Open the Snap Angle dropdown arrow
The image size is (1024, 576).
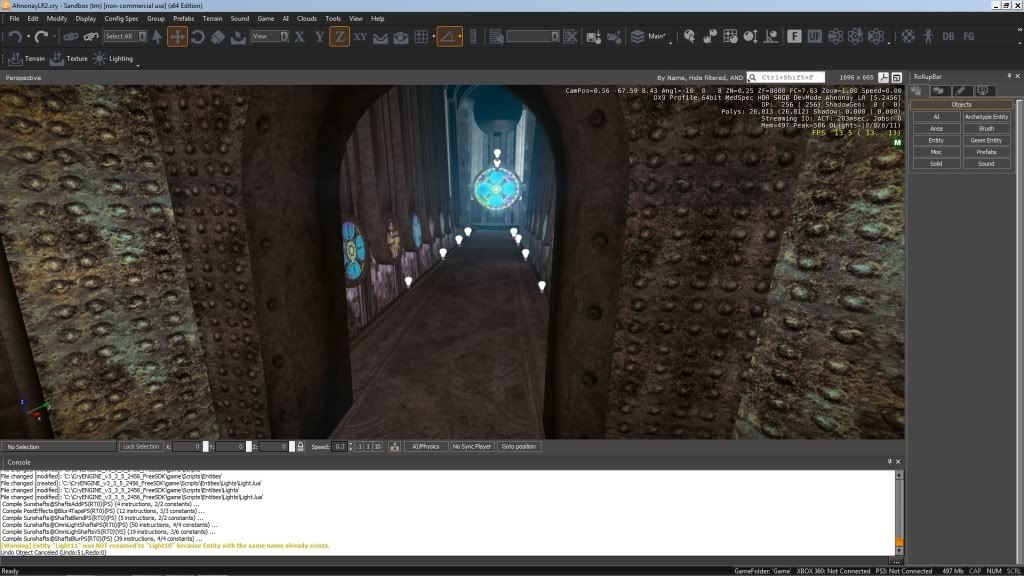coord(460,37)
